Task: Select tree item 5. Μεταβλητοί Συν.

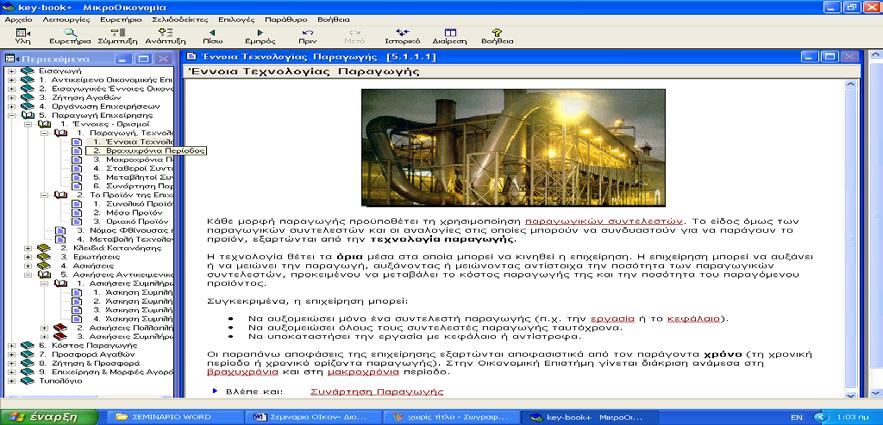Action: pos(132,177)
